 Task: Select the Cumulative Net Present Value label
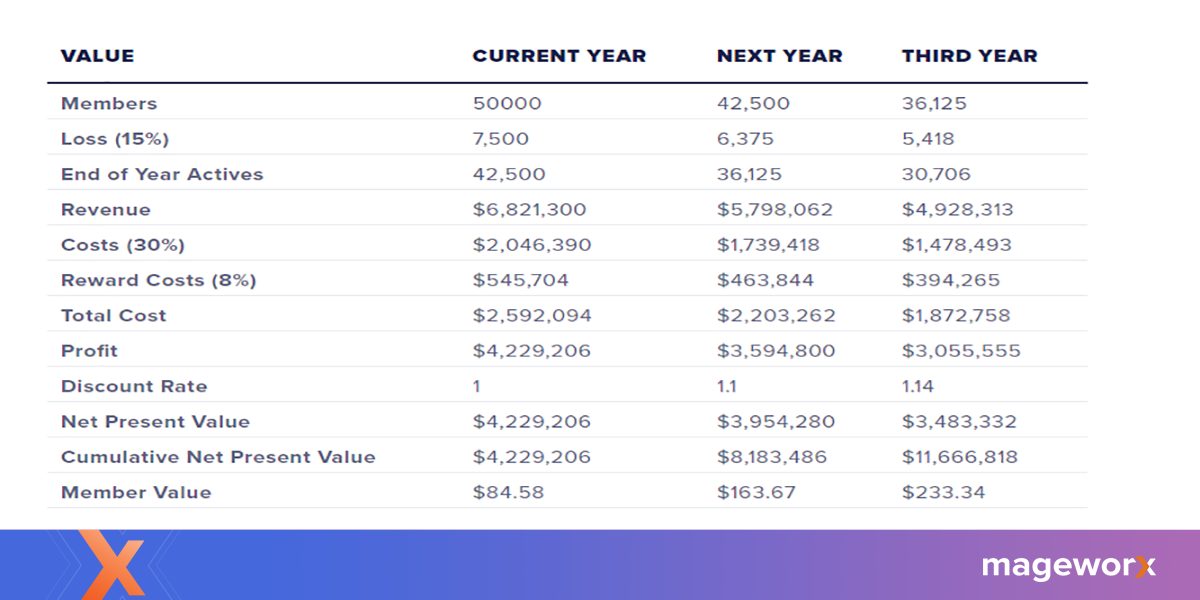(218, 457)
